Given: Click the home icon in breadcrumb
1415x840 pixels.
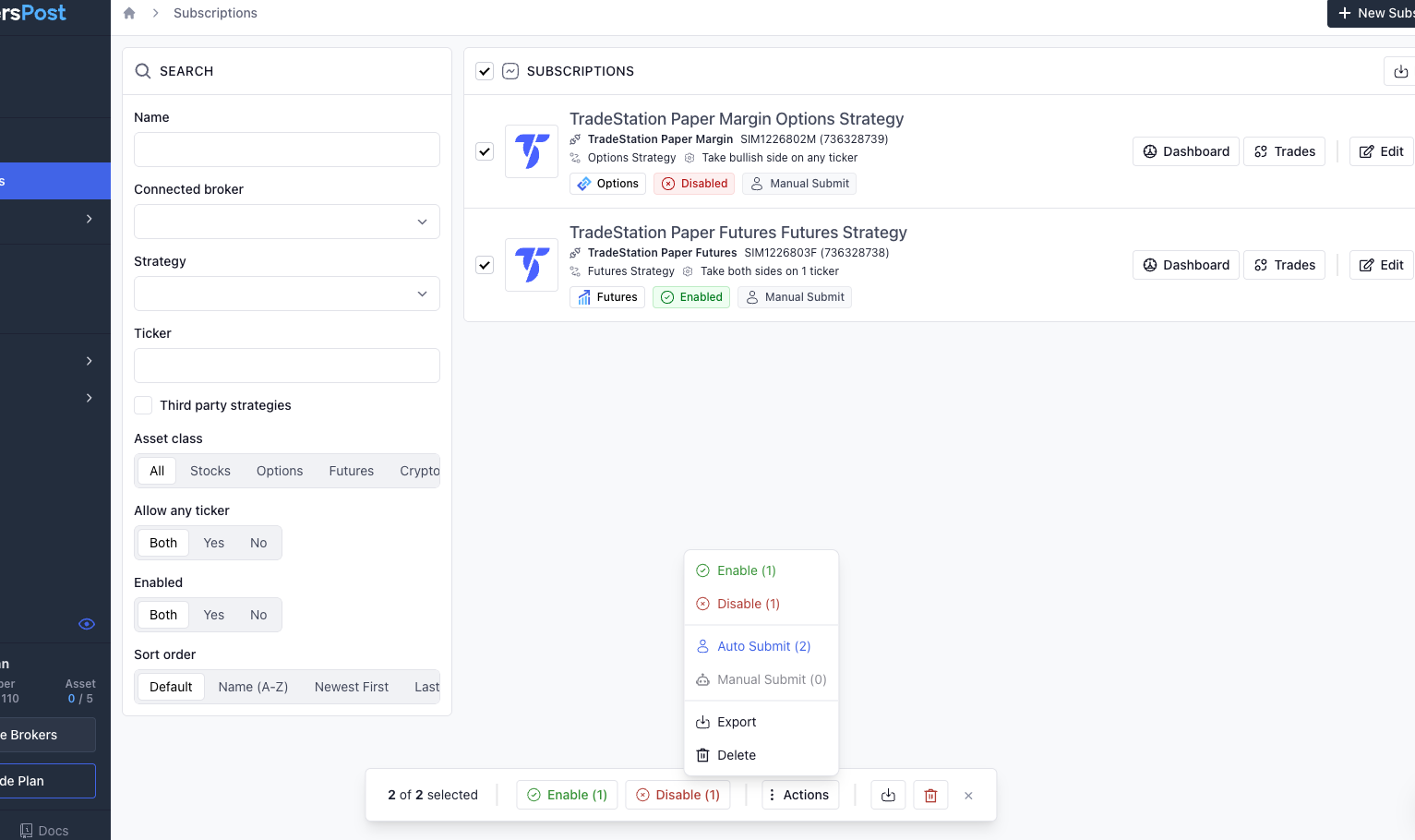Looking at the screenshot, I should (x=129, y=13).
